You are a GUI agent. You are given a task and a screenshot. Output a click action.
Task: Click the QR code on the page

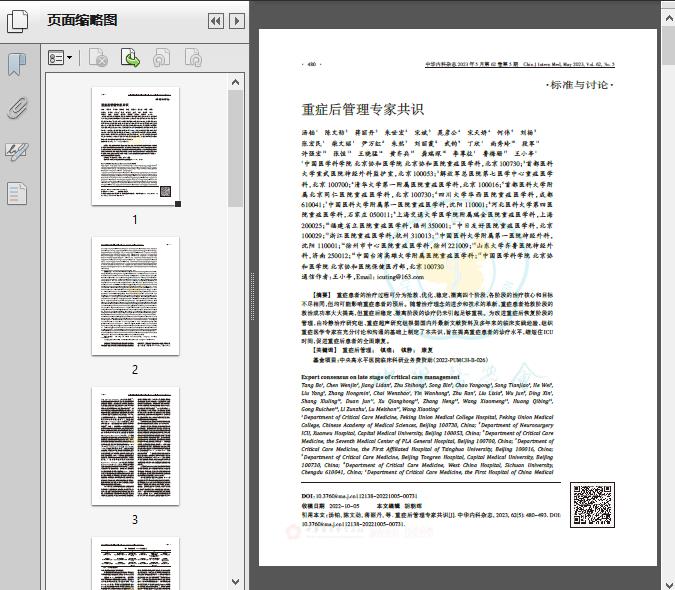(x=592, y=505)
